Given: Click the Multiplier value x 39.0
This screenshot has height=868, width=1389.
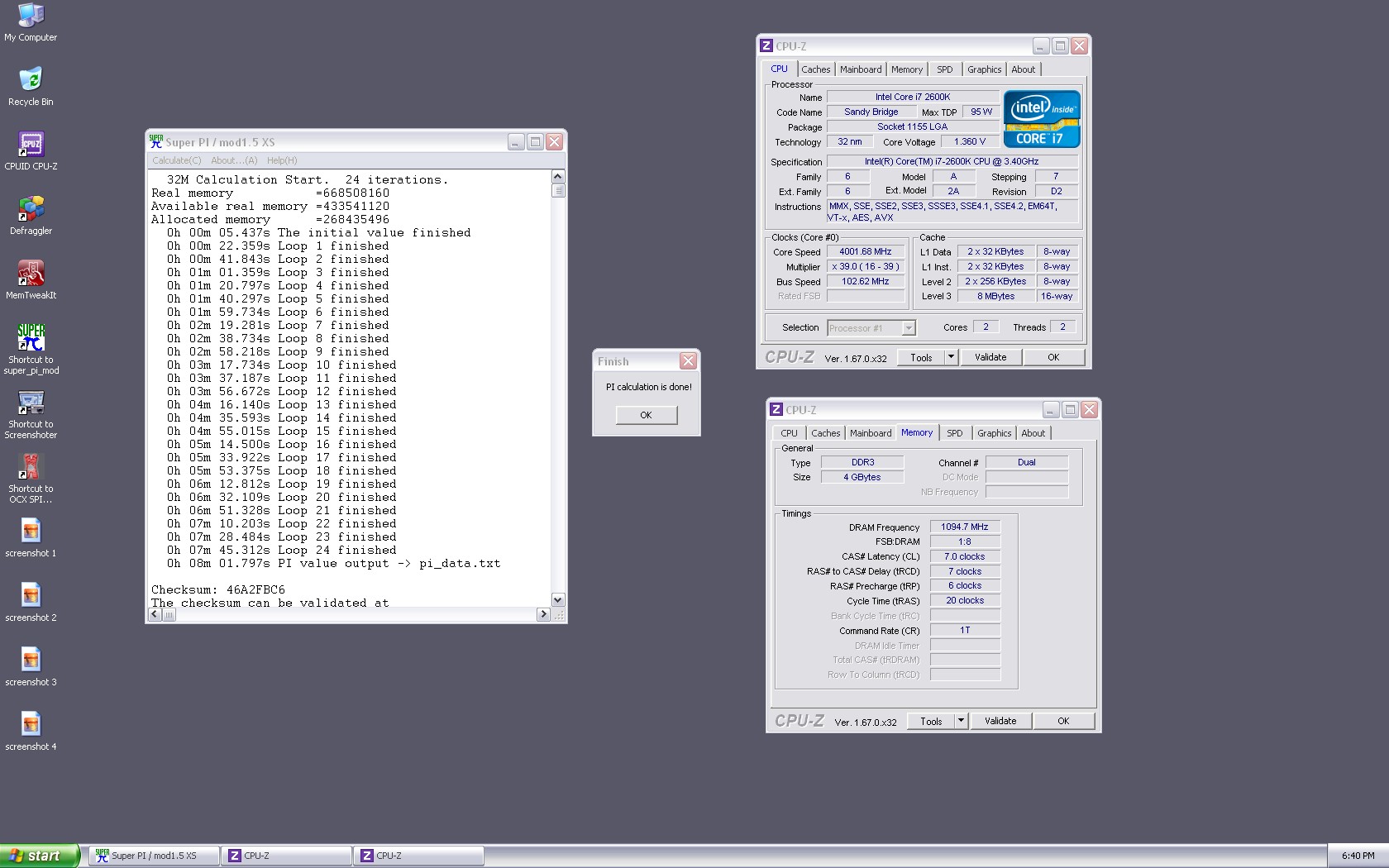Looking at the screenshot, I should tap(866, 266).
